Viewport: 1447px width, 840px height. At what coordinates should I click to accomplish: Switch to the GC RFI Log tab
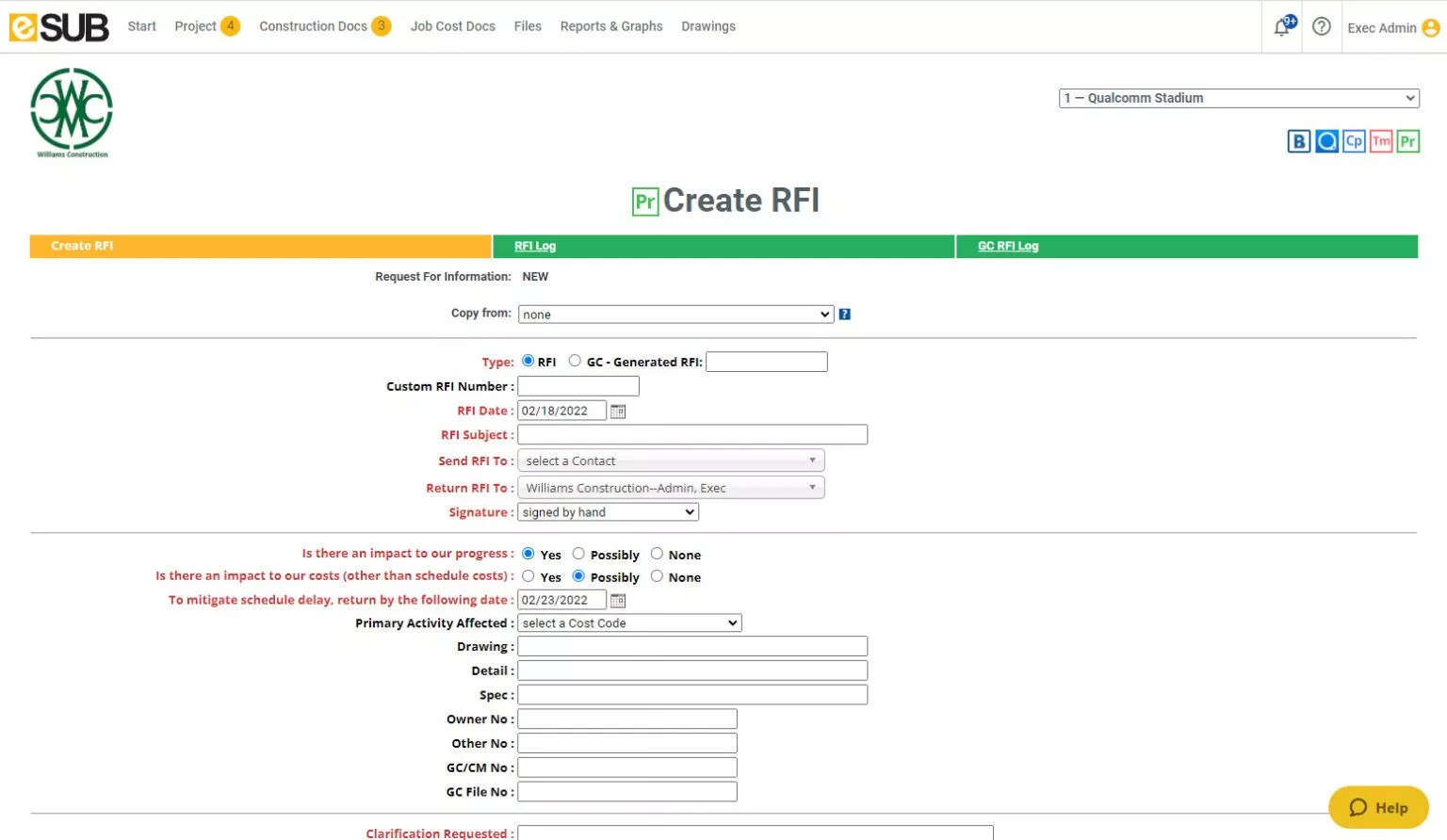click(1007, 246)
